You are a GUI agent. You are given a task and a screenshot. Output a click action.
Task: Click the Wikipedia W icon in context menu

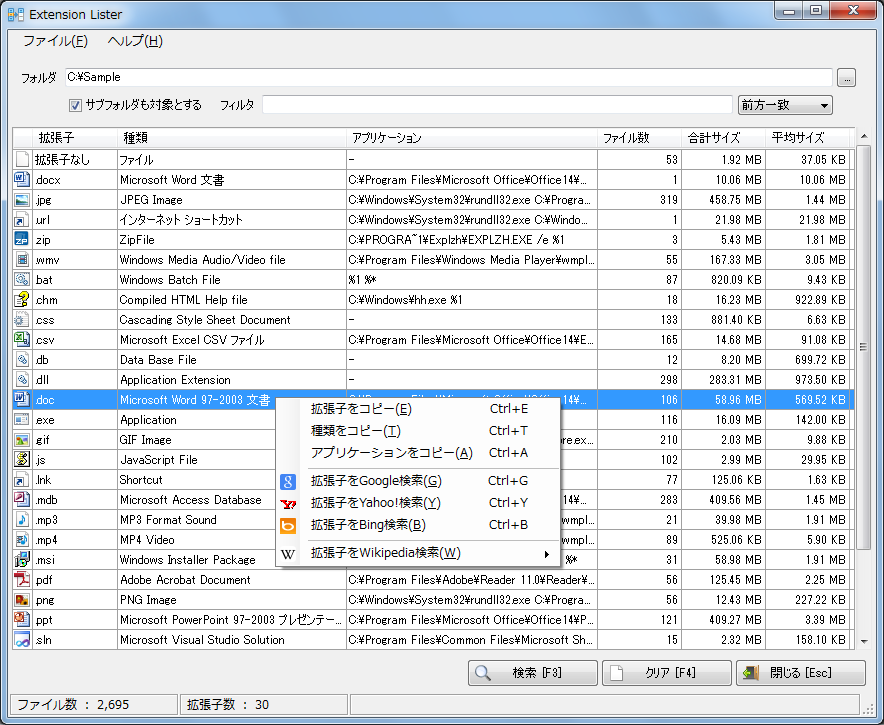288,554
